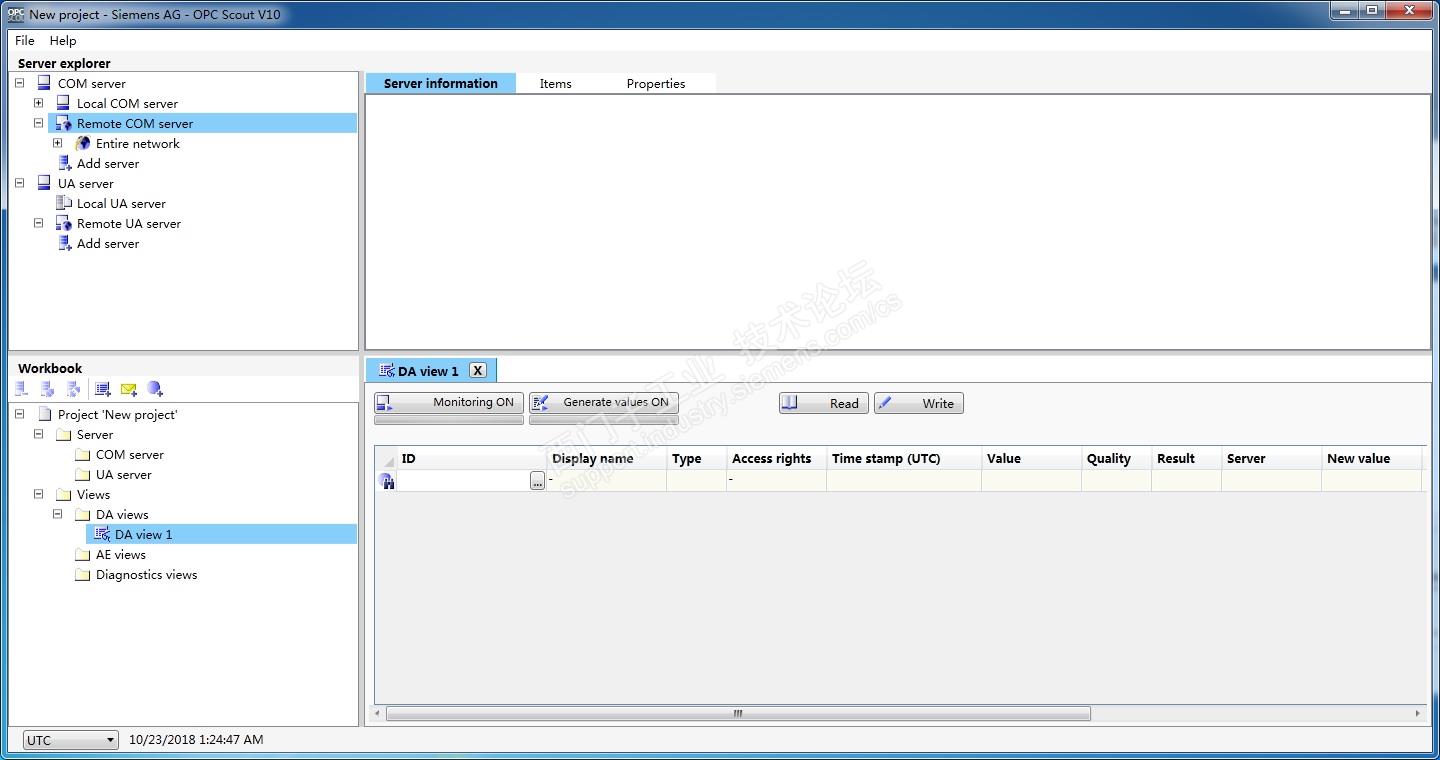1440x760 pixels.
Task: Click the Display name column header
Action: coord(607,458)
